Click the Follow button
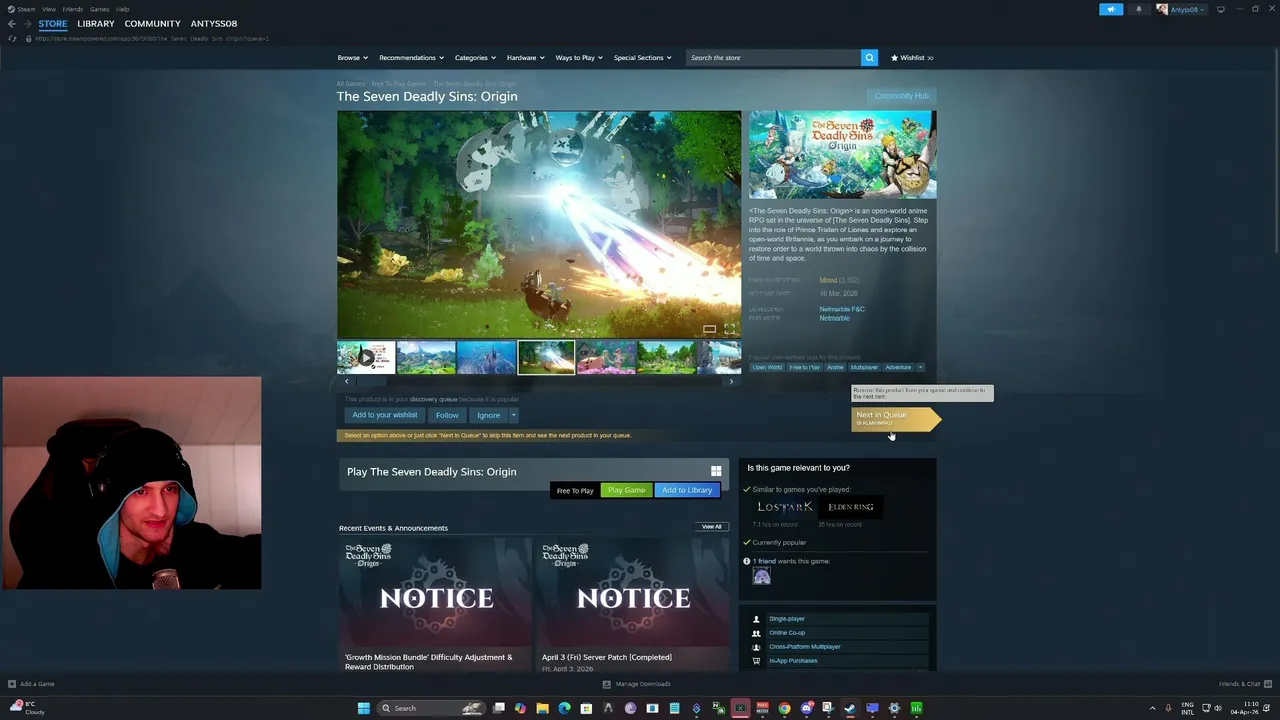Screen dimensions: 1280x720 (x=447, y=415)
